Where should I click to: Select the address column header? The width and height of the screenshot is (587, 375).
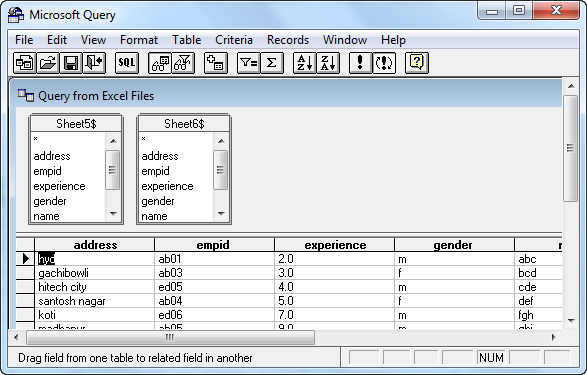[x=95, y=245]
